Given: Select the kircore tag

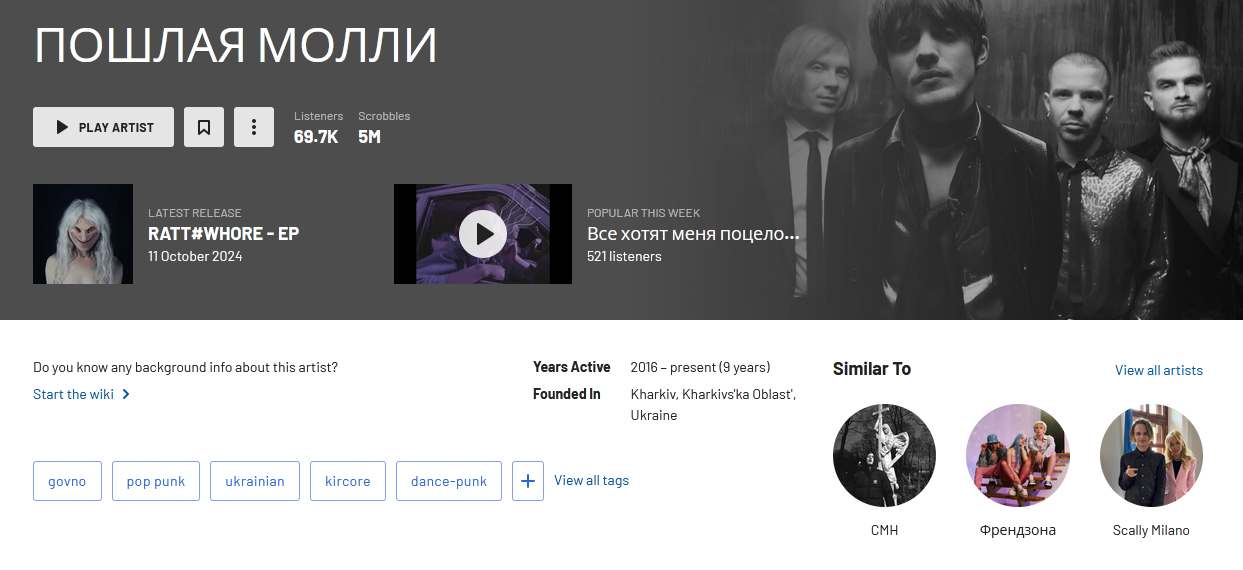Looking at the screenshot, I should pos(348,481).
